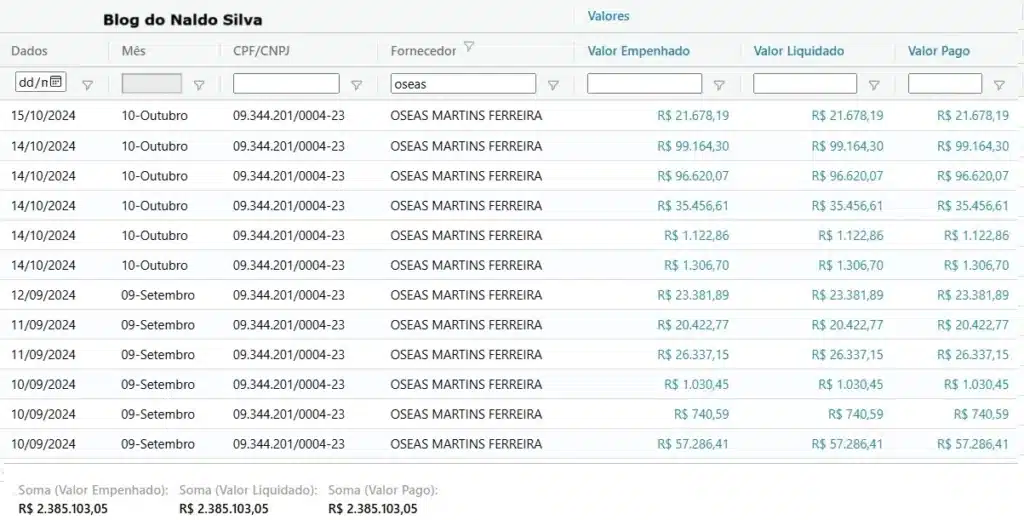
Task: Click the R$ 35.456,61 Valor Pago cell
Action: 972,206
